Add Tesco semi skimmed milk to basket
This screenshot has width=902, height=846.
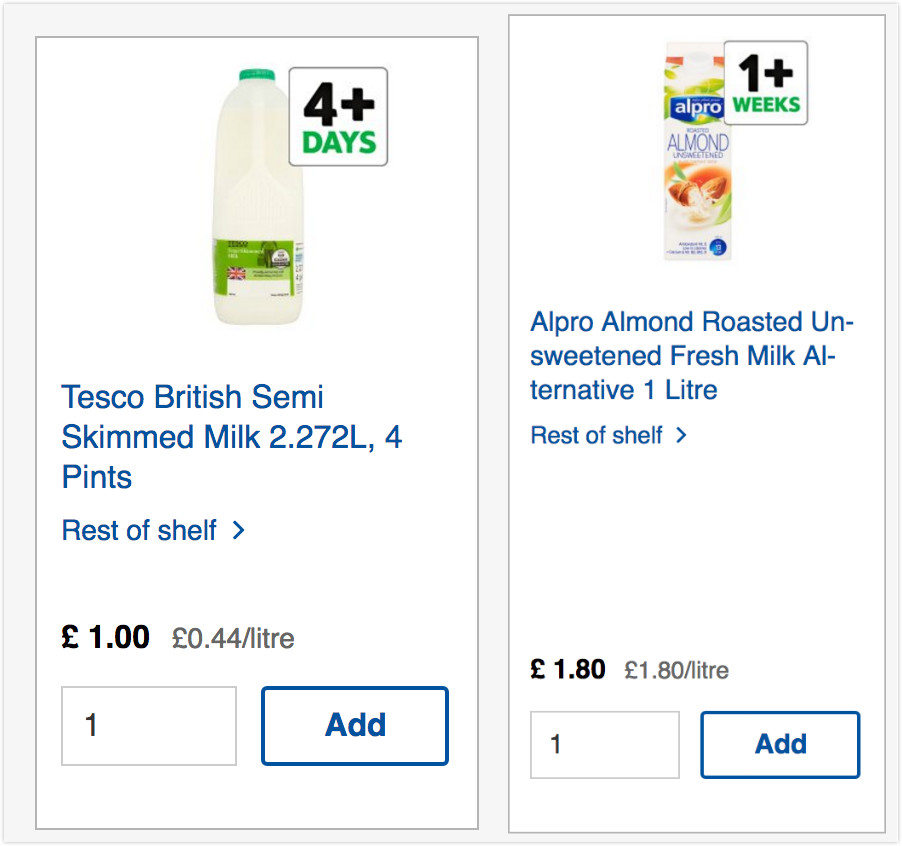point(355,725)
